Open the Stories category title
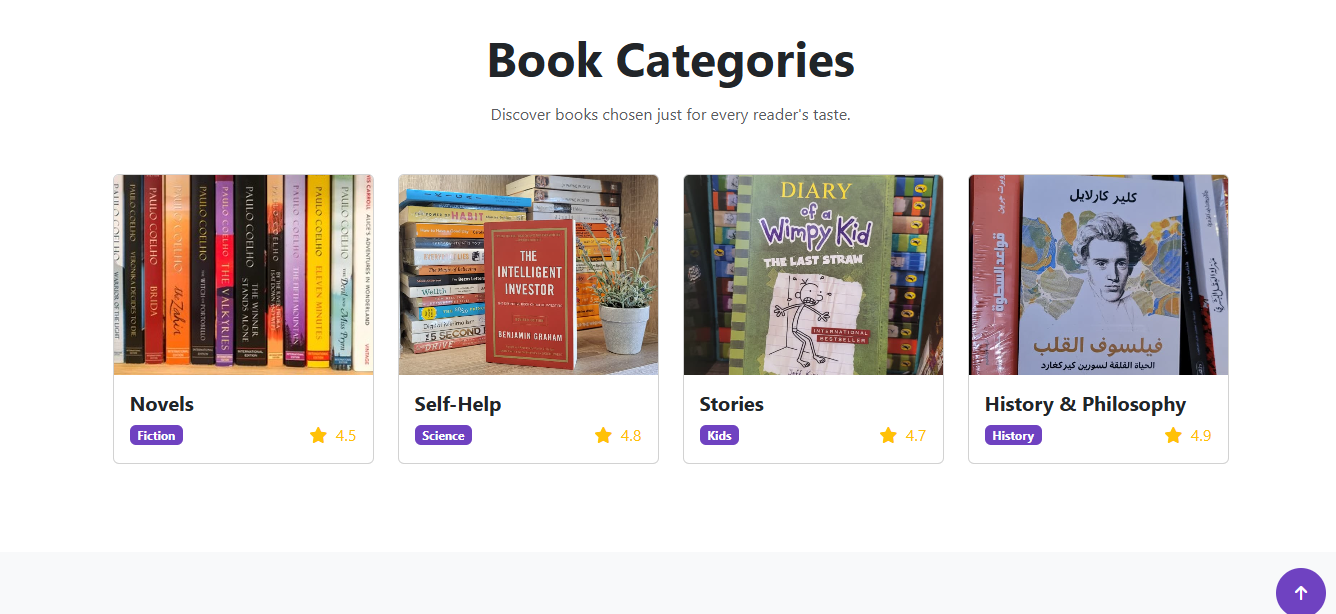Screen dimensions: 1336x614 731,404
